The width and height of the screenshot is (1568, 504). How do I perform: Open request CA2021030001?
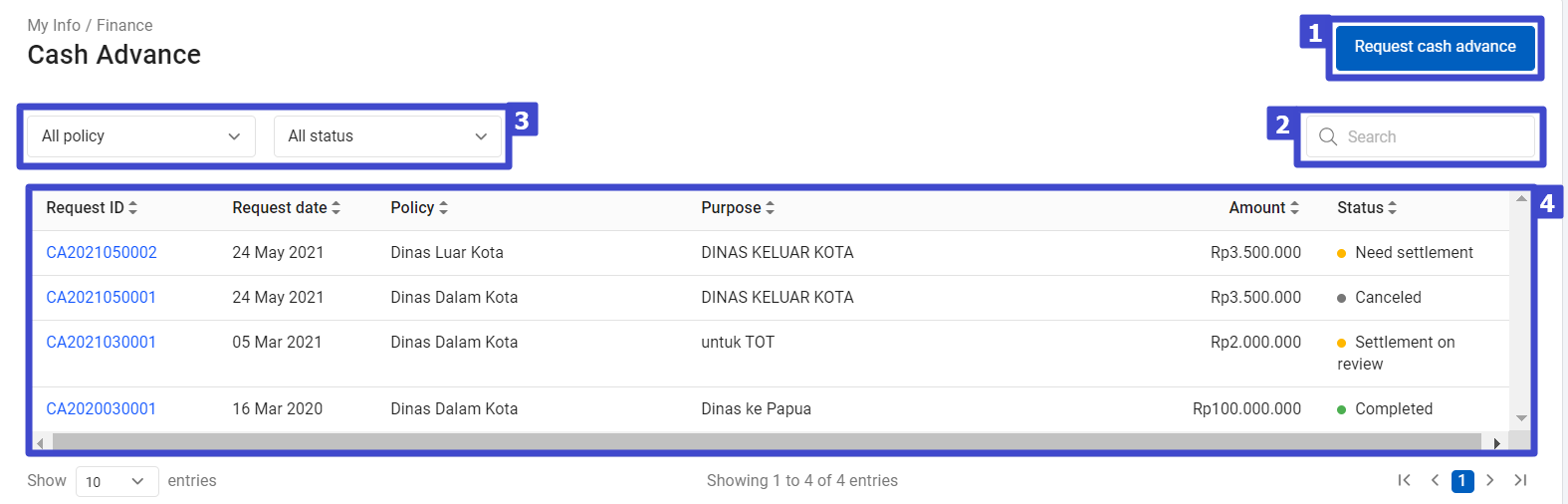pos(102,342)
